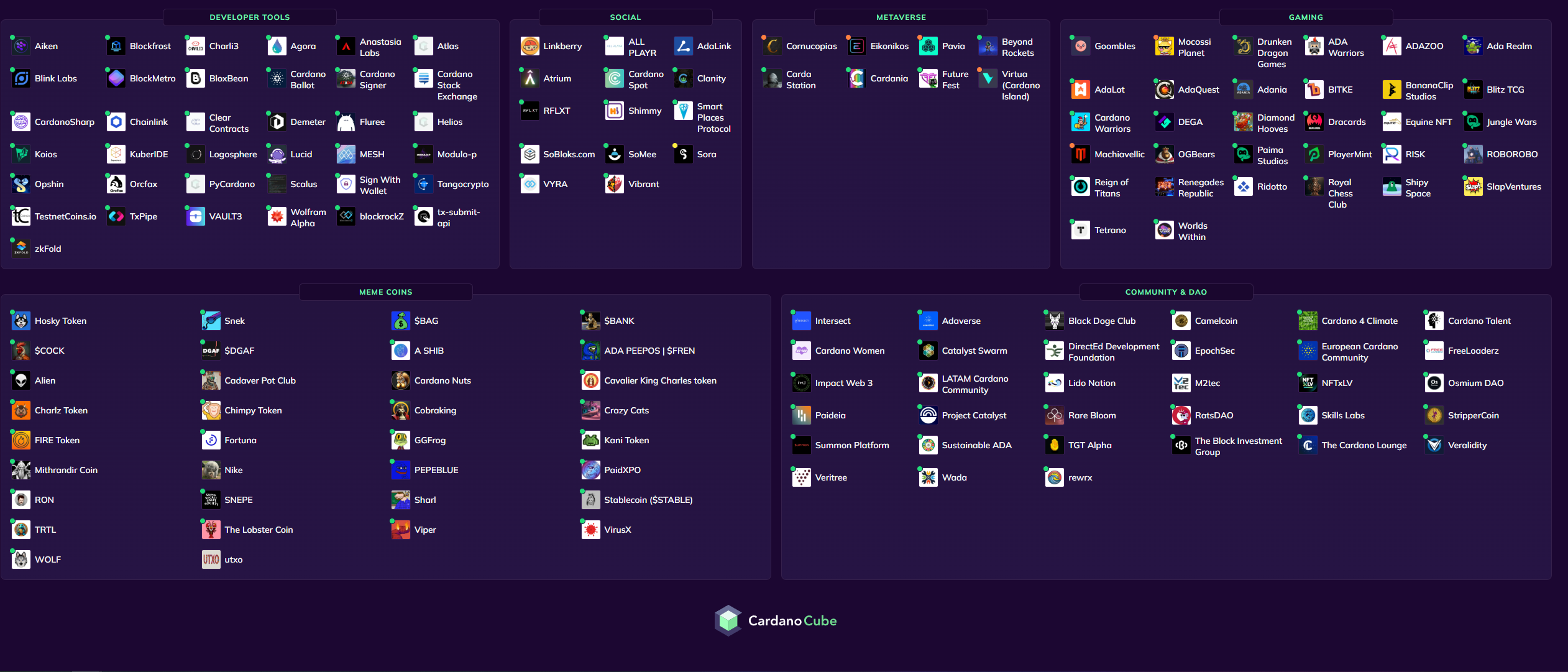Image resolution: width=1568 pixels, height=672 pixels.
Task: Click "The Block Investment Group" text
Action: [1238, 446]
